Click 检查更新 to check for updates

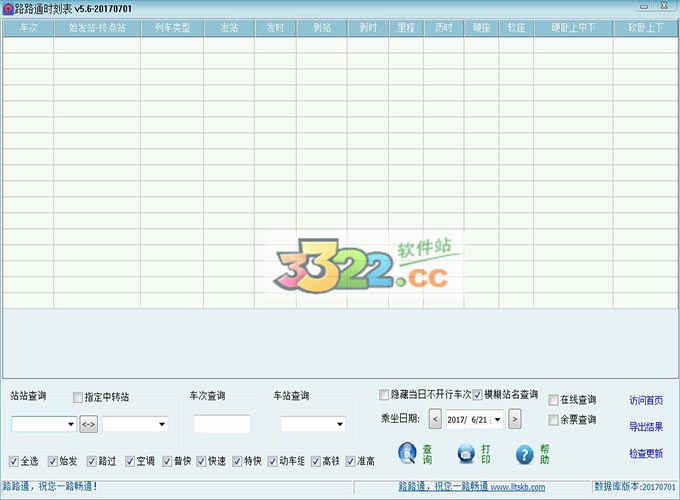tap(645, 453)
